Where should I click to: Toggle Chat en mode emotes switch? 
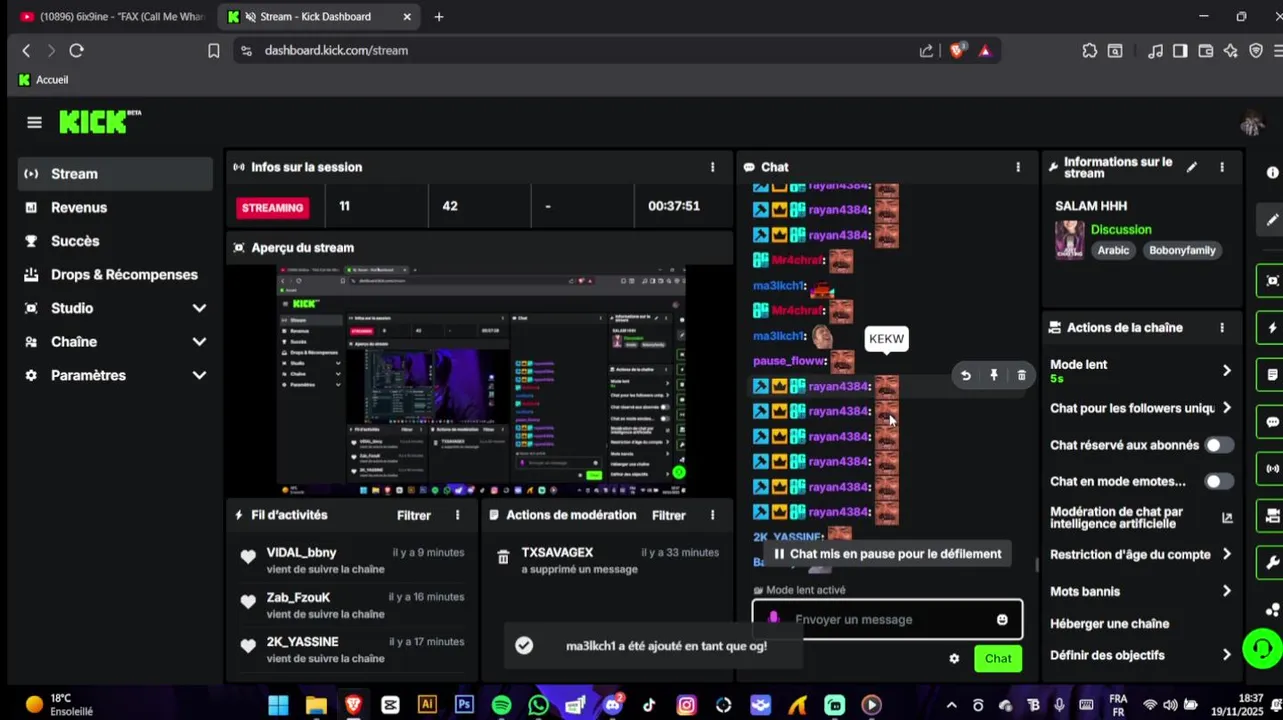tap(1218, 481)
